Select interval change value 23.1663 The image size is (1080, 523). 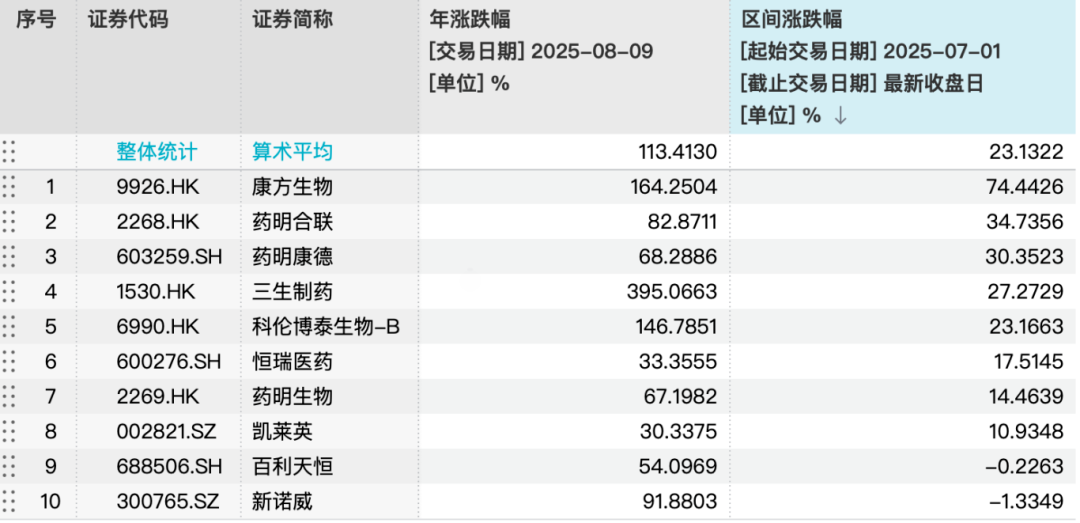pyautogui.click(x=1026, y=327)
